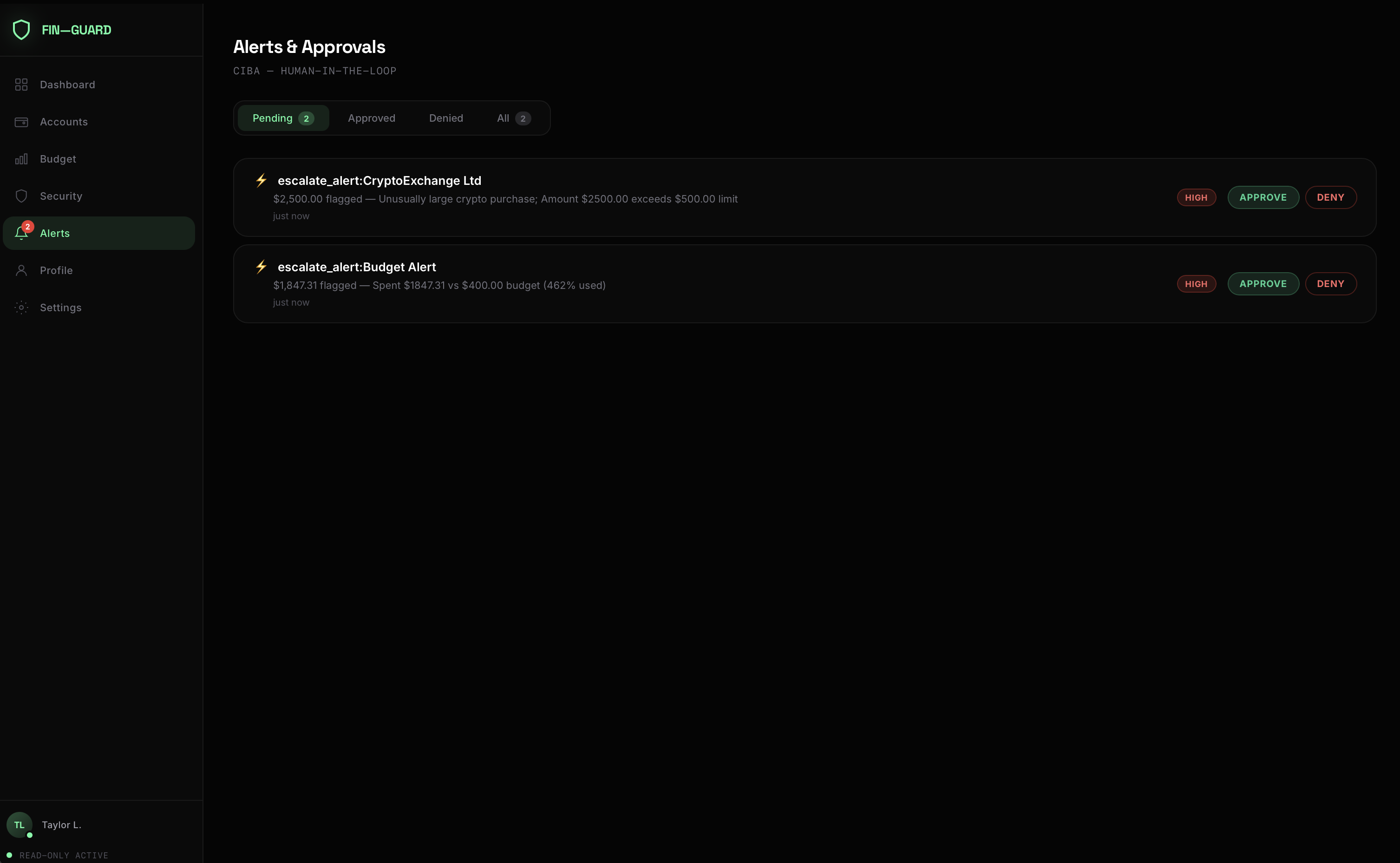Click the TL user avatar
Image resolution: width=1400 pixels, height=863 pixels.
[20, 825]
